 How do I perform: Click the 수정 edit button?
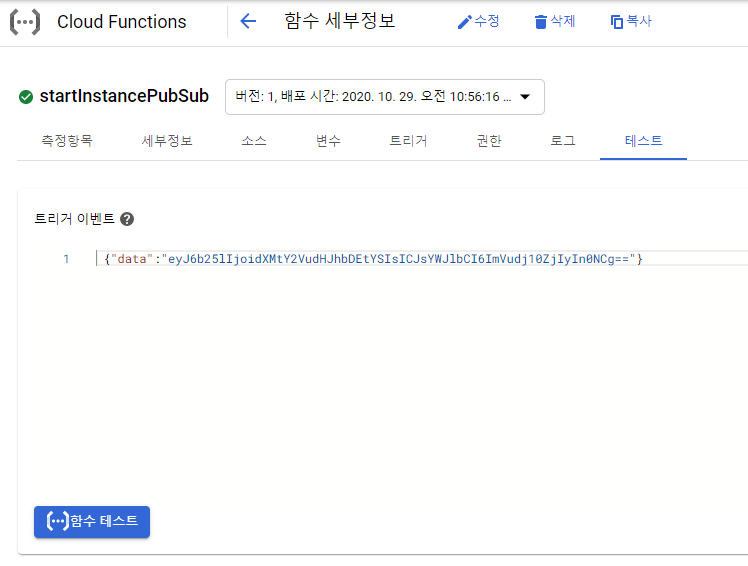(x=478, y=21)
